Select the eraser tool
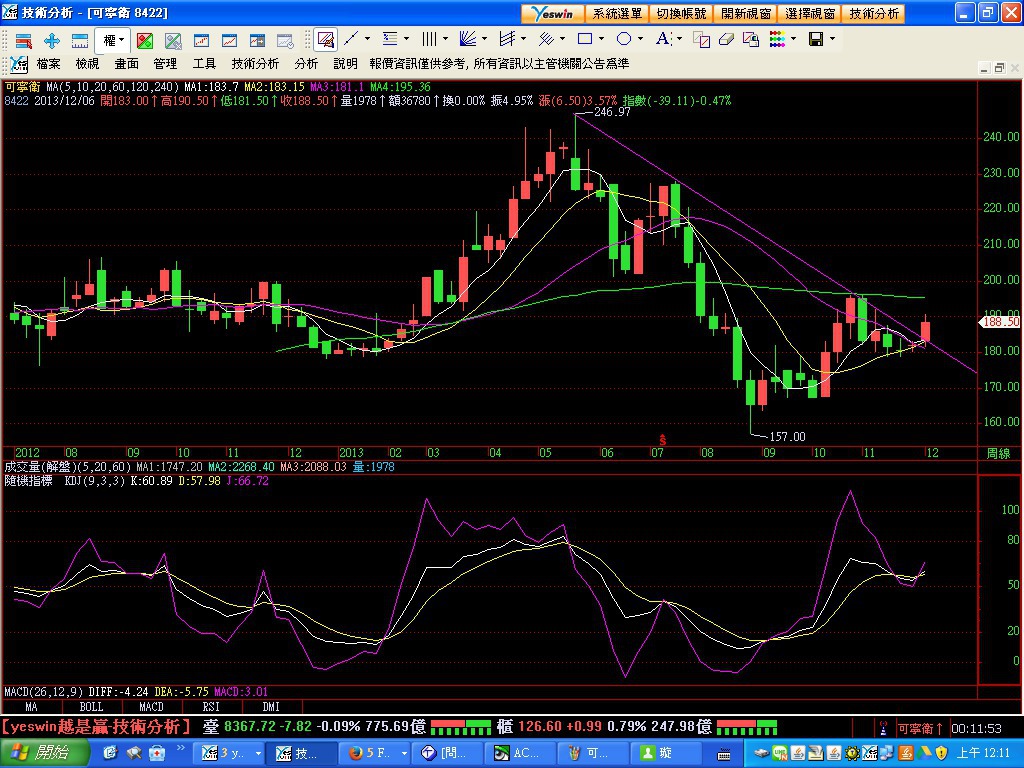The height and width of the screenshot is (768, 1024). [x=726, y=40]
